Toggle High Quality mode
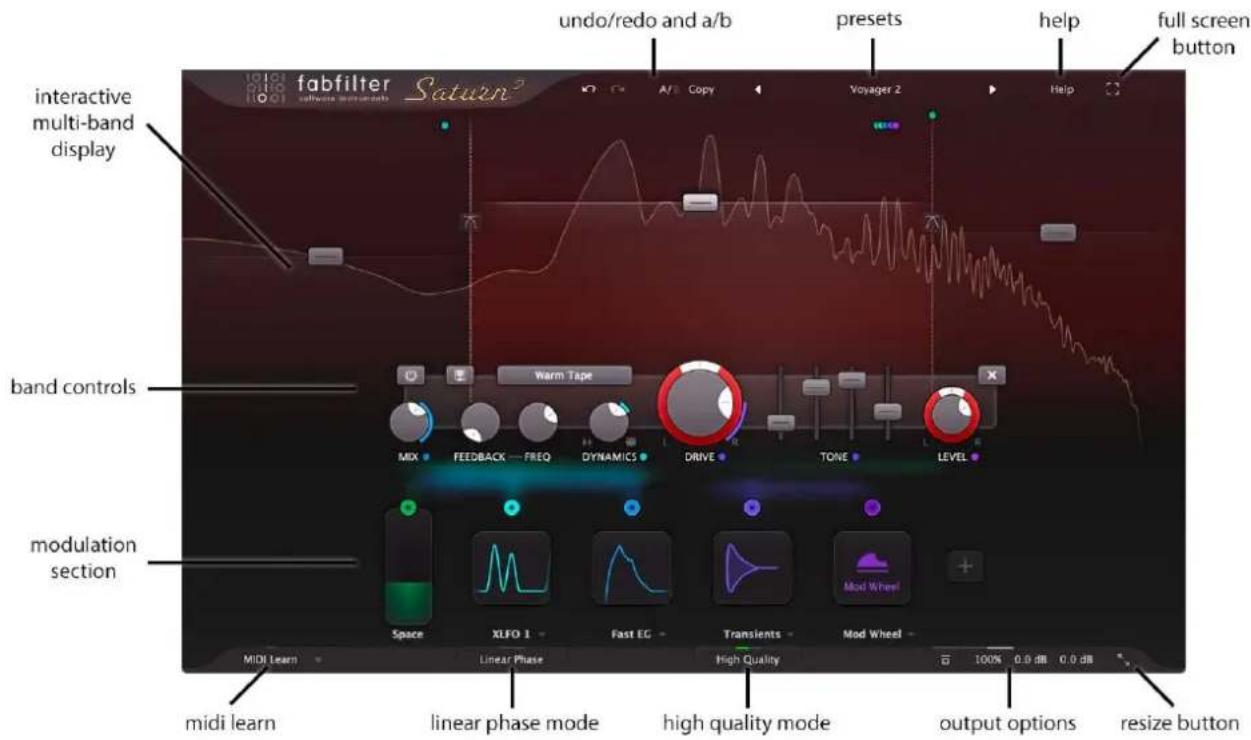This screenshot has width=1251, height=740. pos(747,660)
